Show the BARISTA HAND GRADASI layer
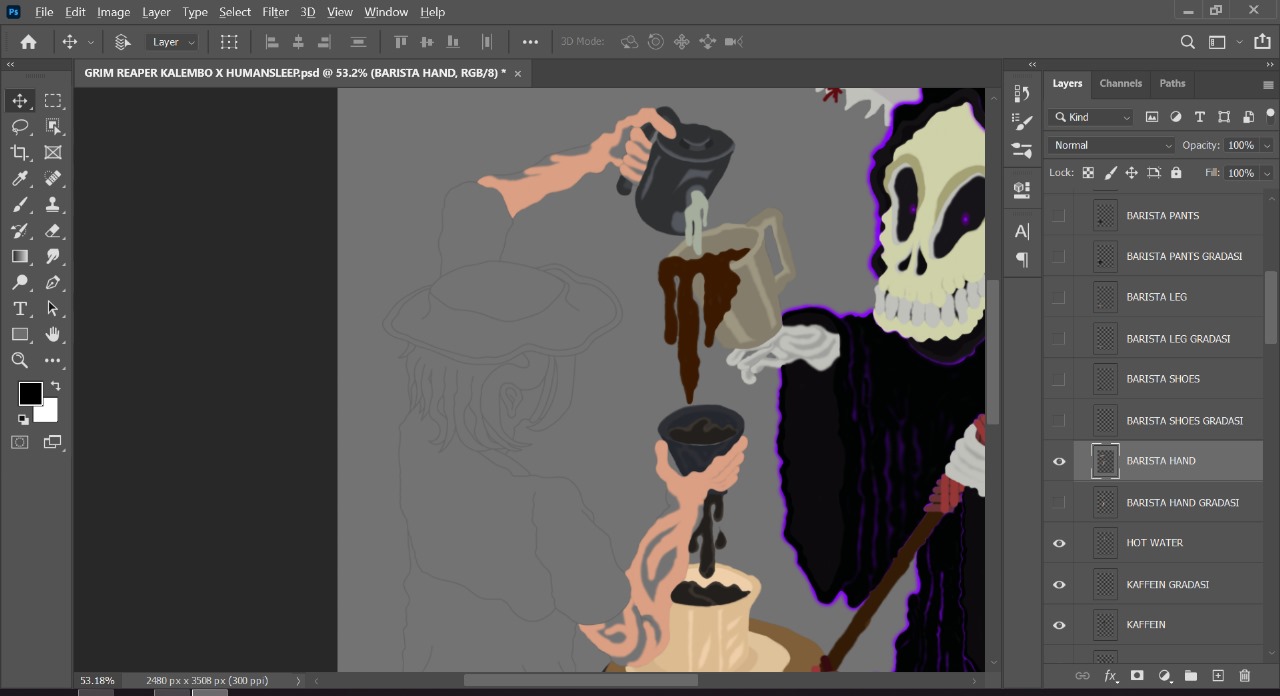 click(x=1059, y=502)
